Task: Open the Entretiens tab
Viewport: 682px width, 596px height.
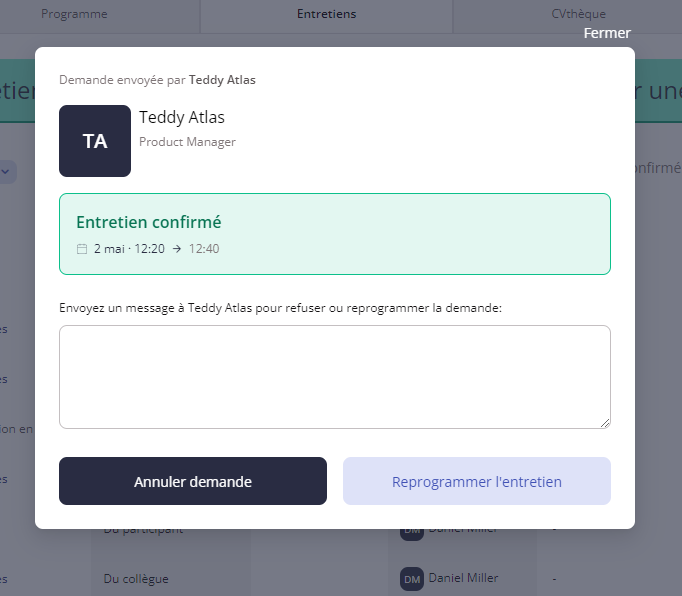Action: (326, 14)
